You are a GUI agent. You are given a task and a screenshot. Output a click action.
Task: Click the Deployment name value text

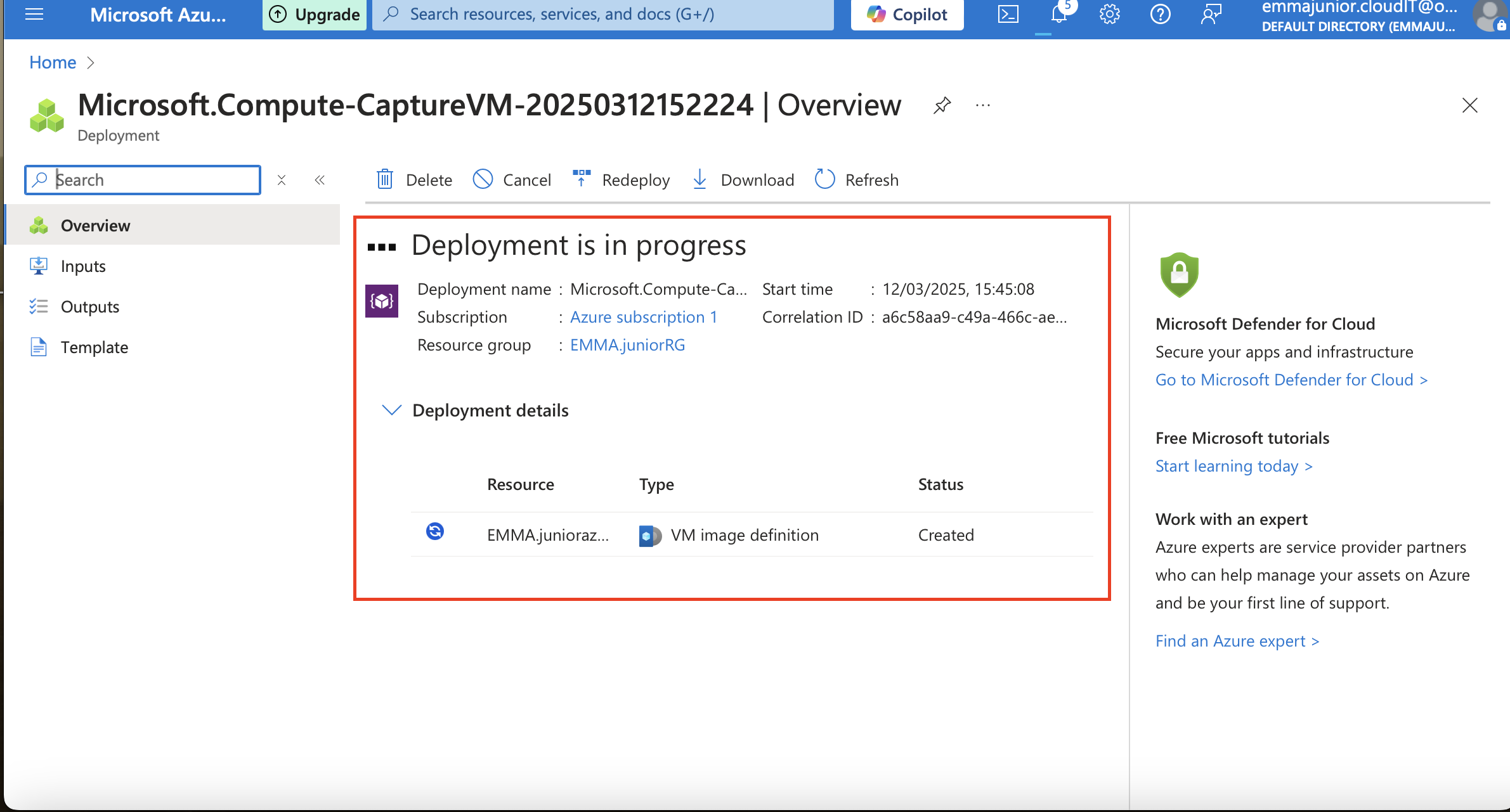658,289
